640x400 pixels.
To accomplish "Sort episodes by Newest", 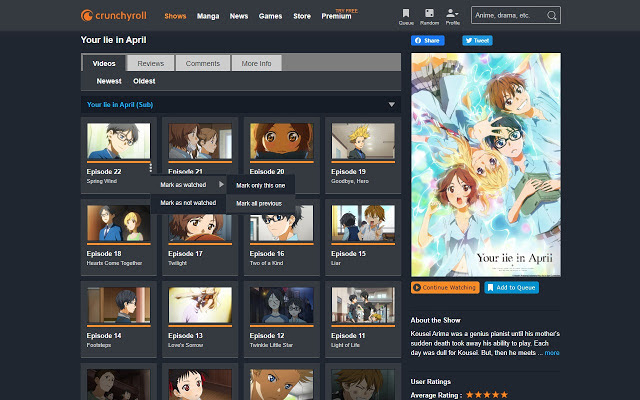I will point(109,81).
